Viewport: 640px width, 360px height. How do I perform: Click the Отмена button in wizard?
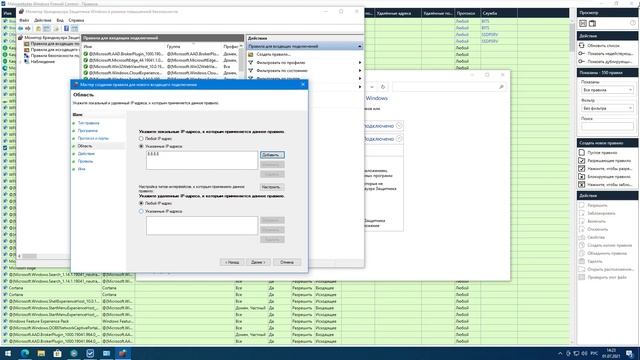pyautogui.click(x=287, y=262)
